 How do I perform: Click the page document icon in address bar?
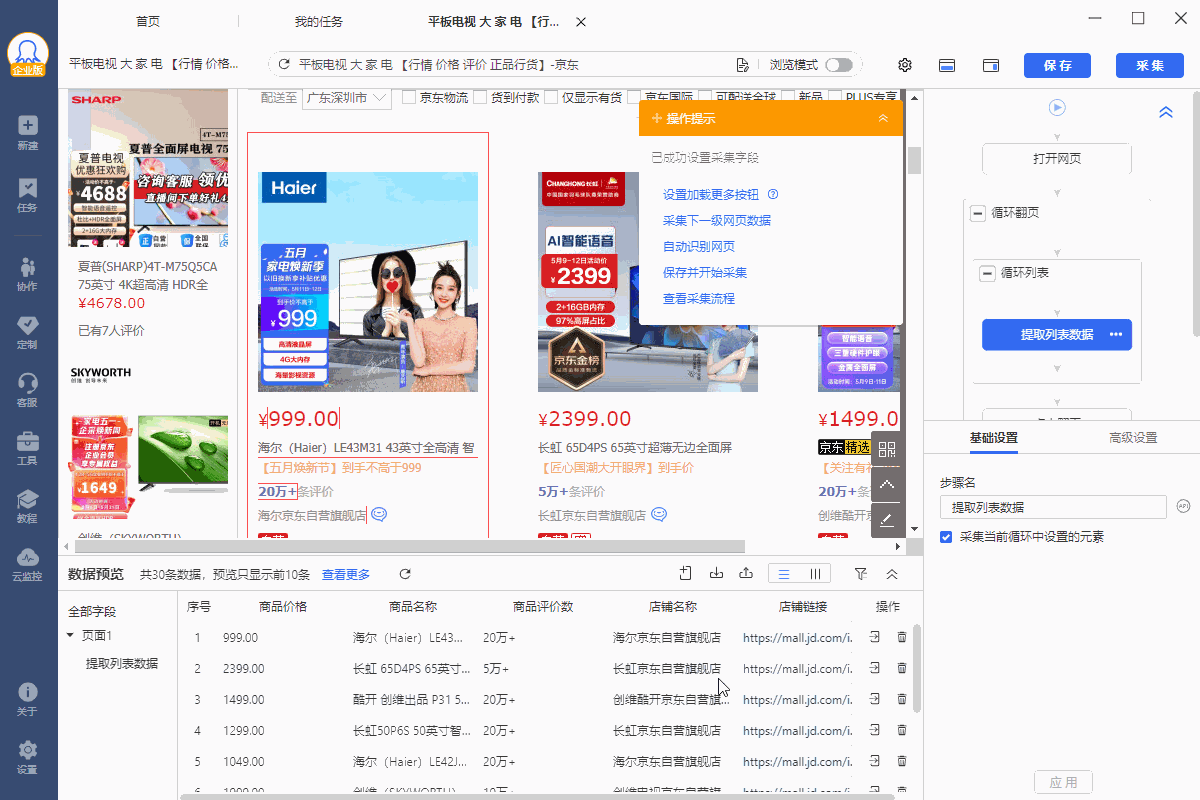coord(742,65)
